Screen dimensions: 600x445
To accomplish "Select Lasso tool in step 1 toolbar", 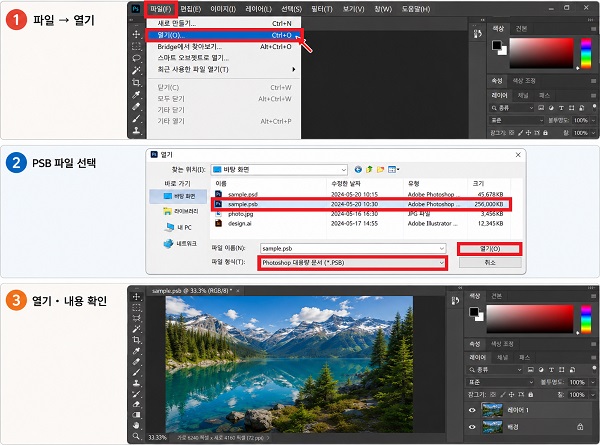I will click(x=136, y=58).
